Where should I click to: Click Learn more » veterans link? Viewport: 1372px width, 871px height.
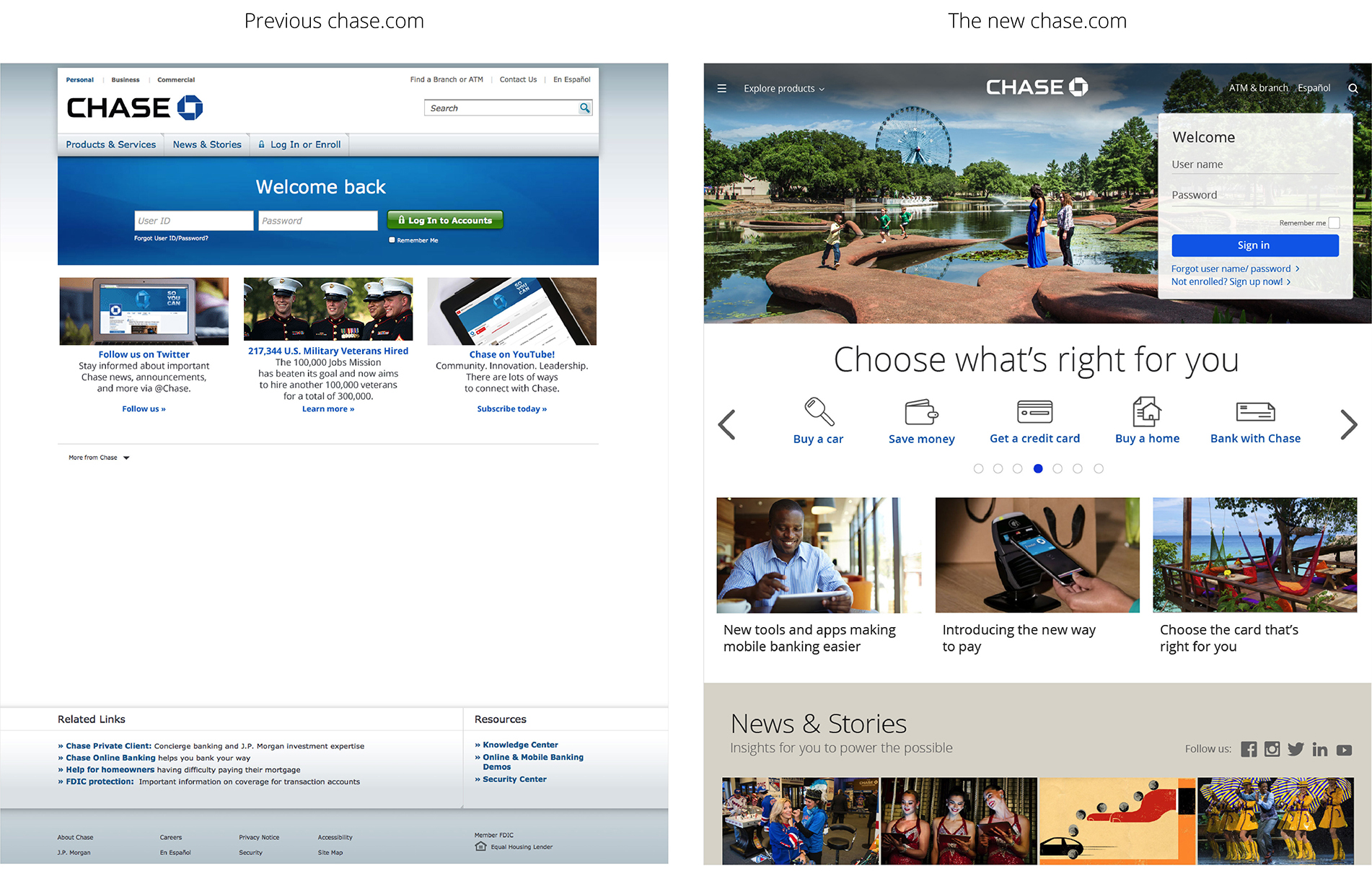(328, 408)
